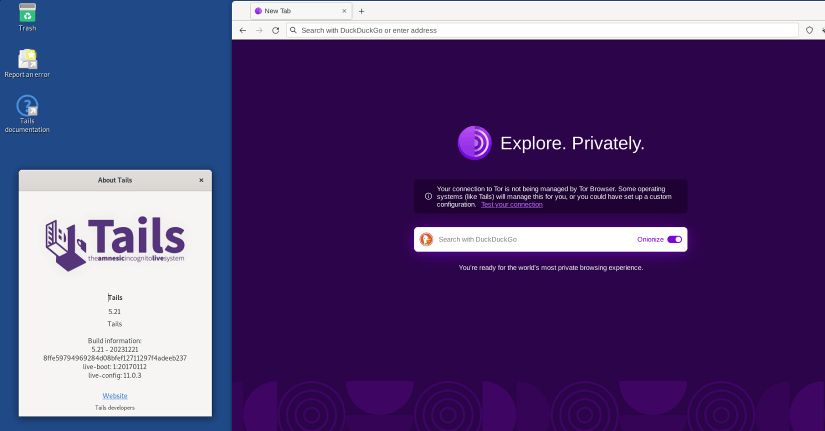Follow the Test your connection link
Viewport: 825px width, 431px height.
point(511,205)
